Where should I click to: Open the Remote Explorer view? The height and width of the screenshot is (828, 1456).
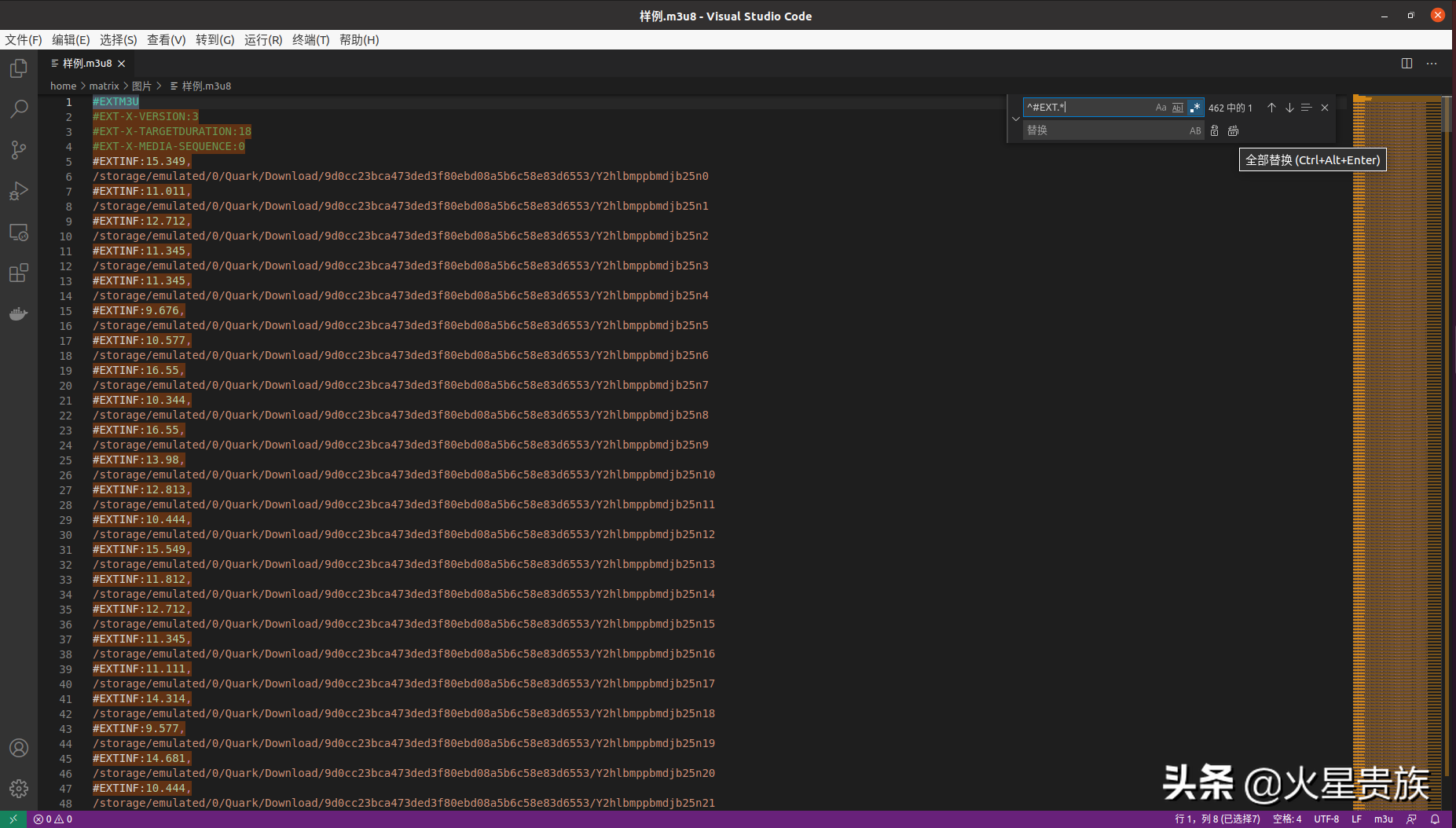(x=19, y=233)
